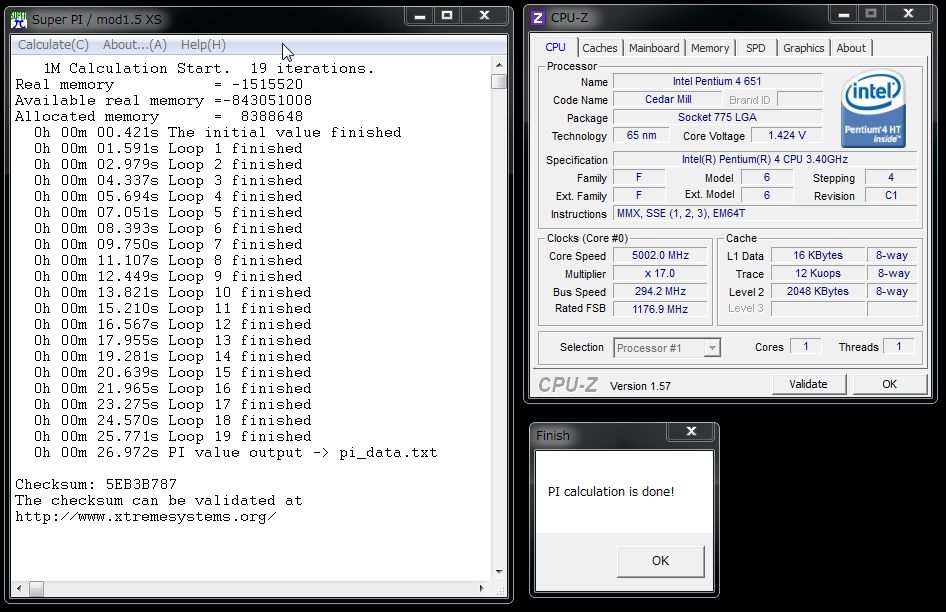Select the SPD tab
Screen dimensions: 946x612
pyautogui.click(x=756, y=48)
